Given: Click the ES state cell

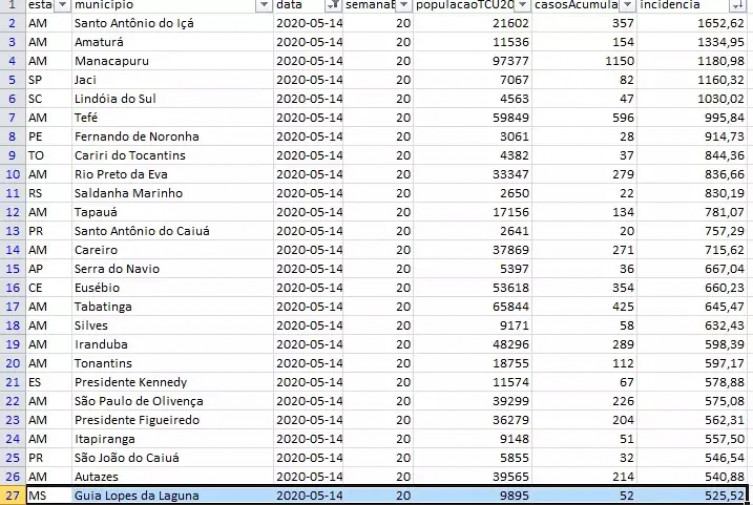Looking at the screenshot, I should point(49,382).
